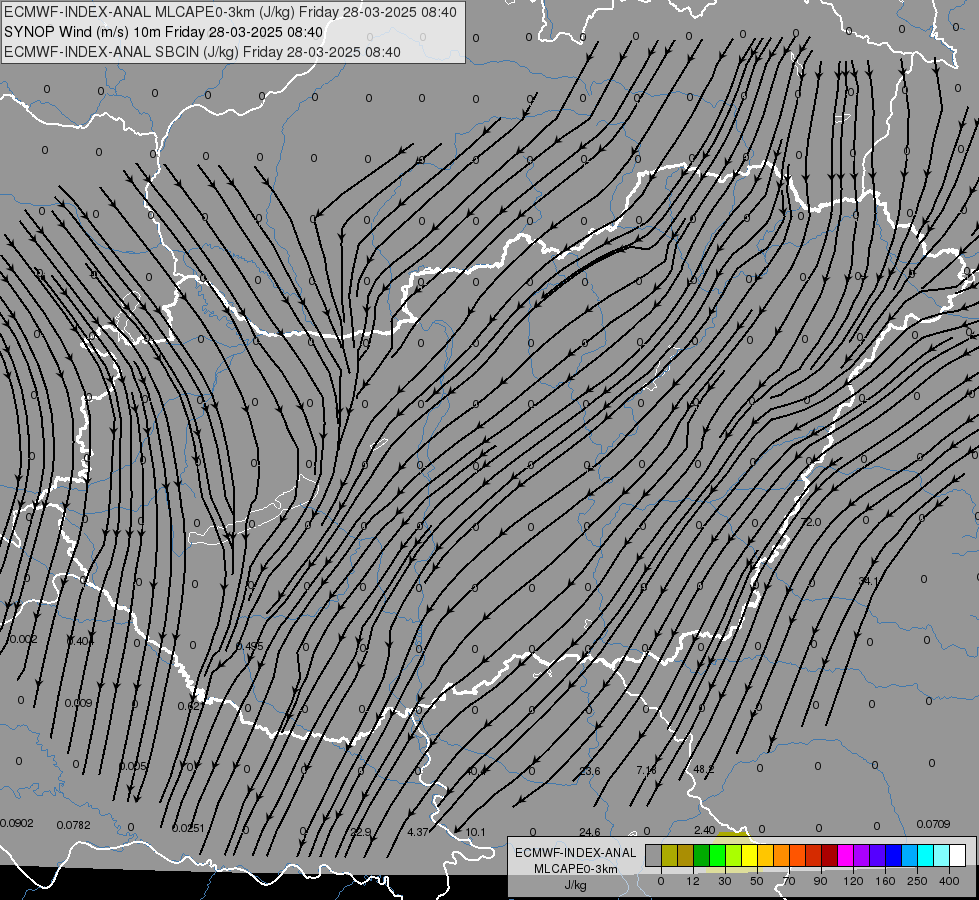979x900 pixels.
Task: Click the legend tick label 70
Action: (x=789, y=881)
